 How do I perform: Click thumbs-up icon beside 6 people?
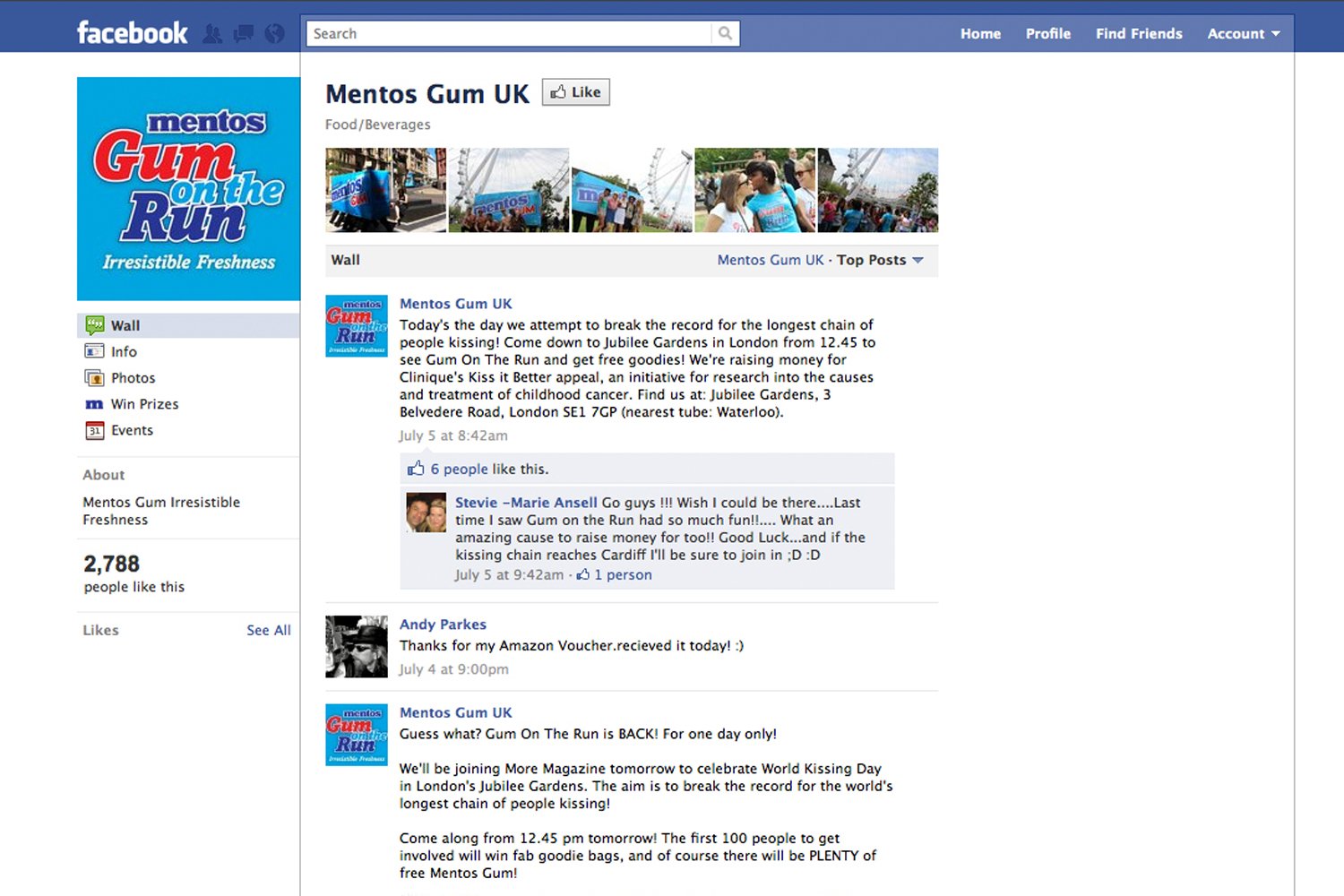(x=416, y=469)
